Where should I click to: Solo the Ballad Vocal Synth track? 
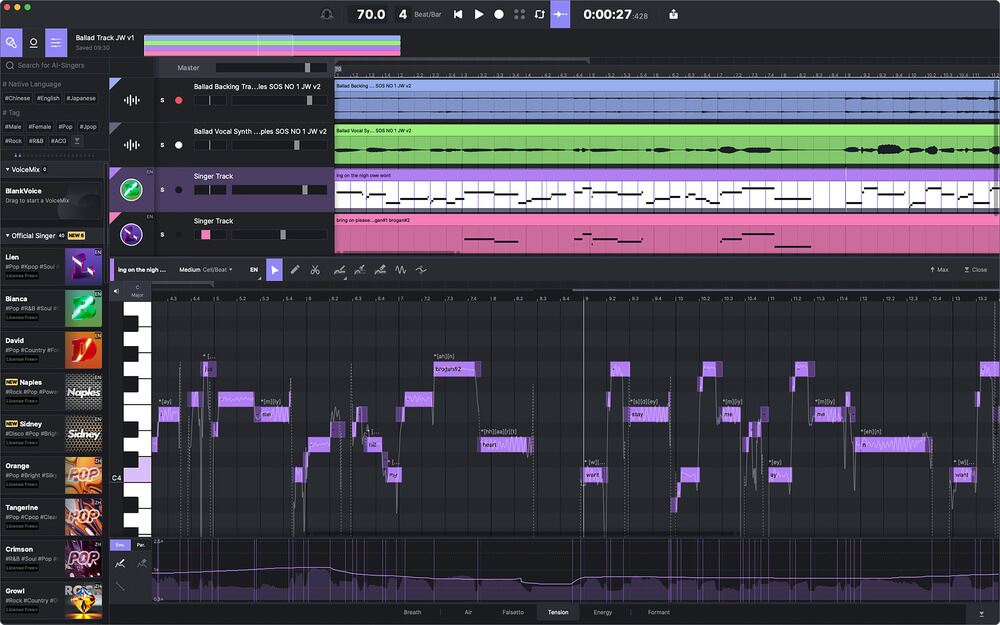tap(161, 144)
